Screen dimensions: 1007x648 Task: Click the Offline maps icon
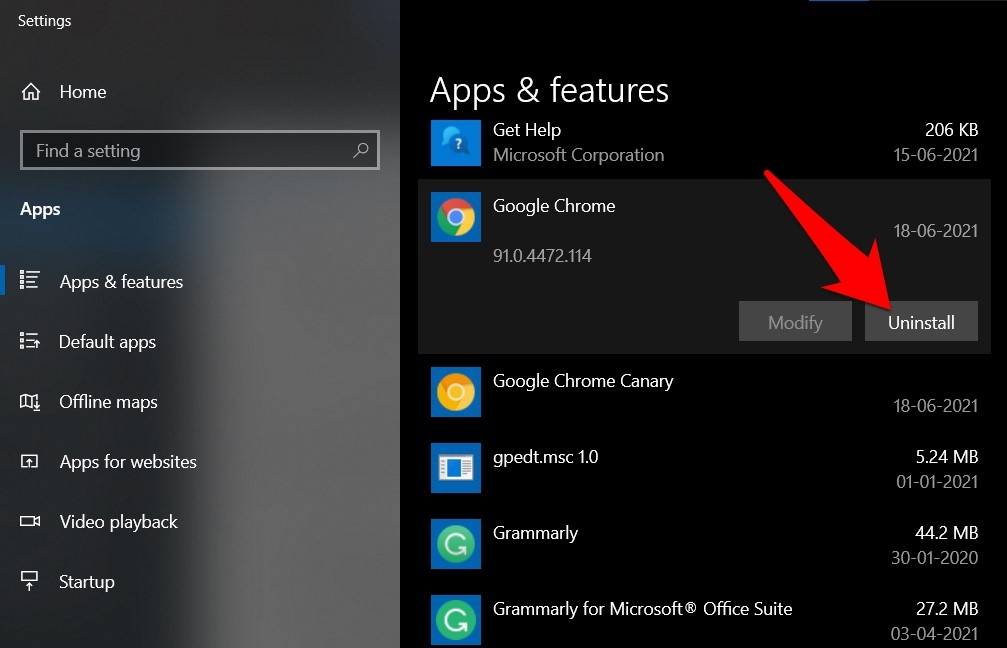pos(30,402)
